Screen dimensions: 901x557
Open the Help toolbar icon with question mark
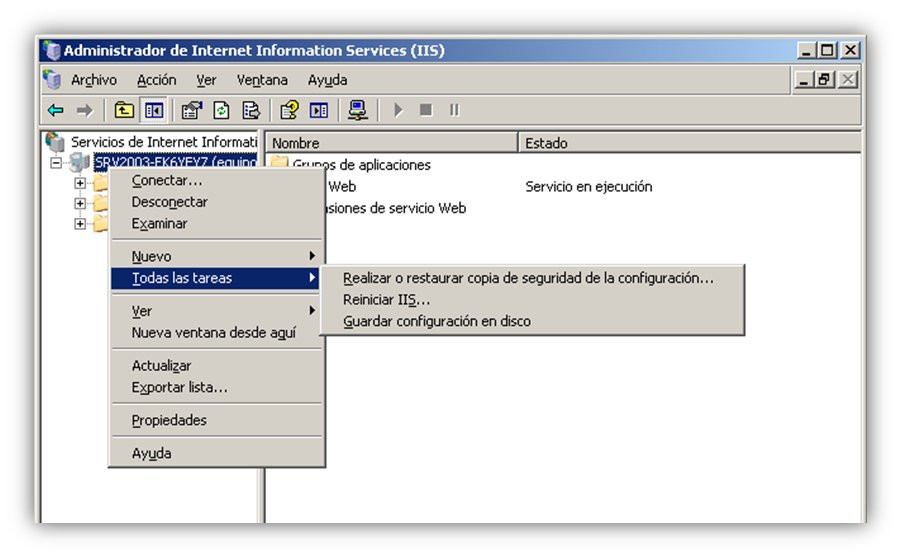pos(289,110)
